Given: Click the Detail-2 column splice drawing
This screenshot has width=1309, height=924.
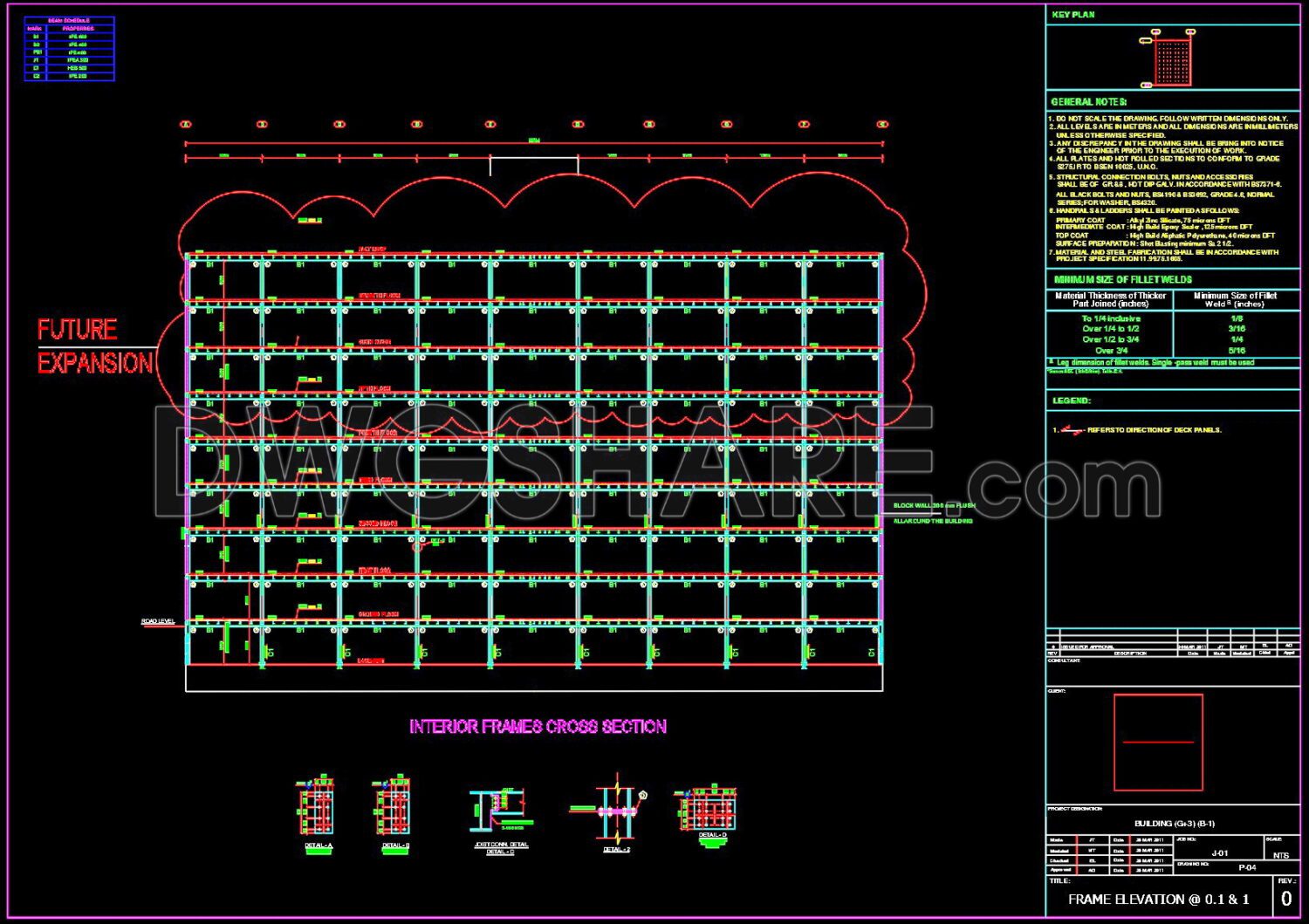Looking at the screenshot, I should [615, 809].
